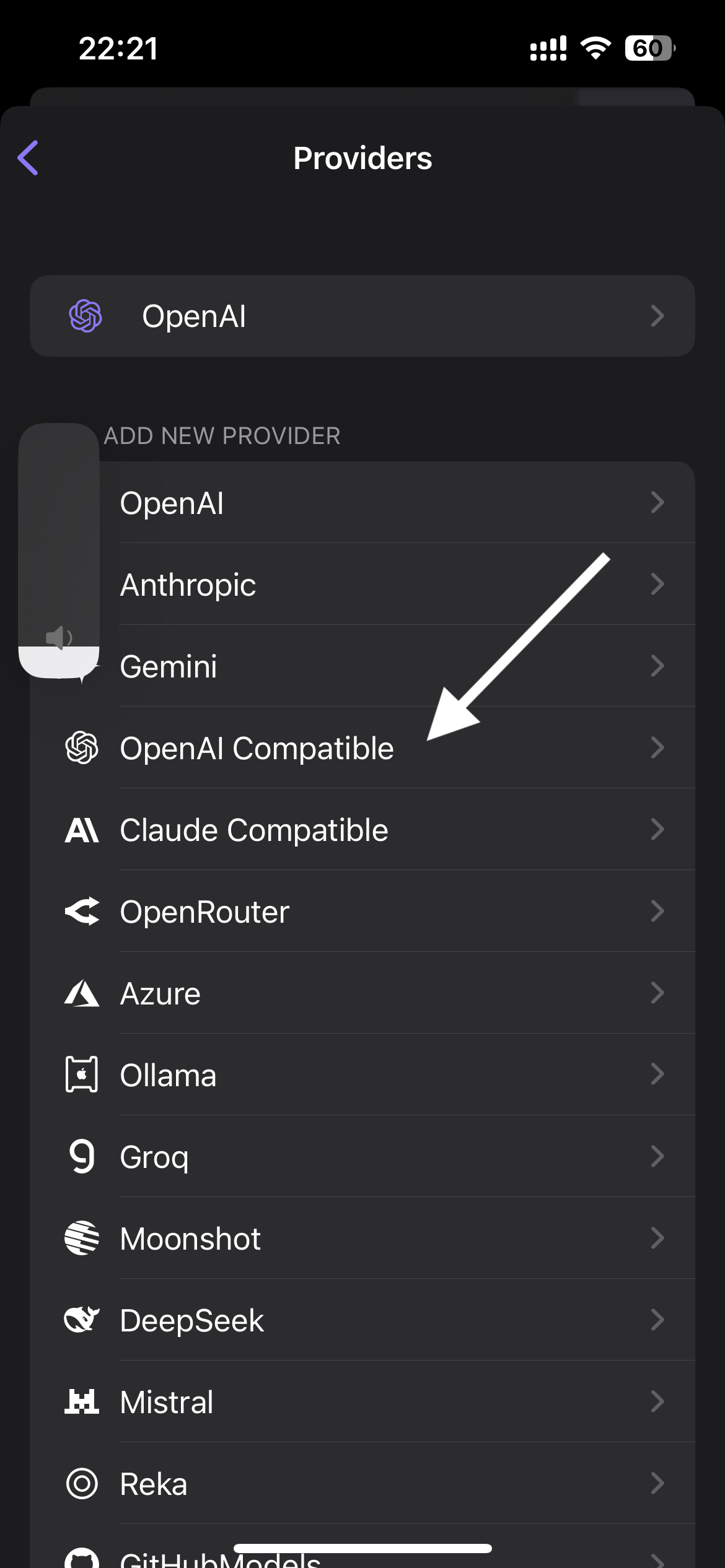Tap the GitHub Models octocat icon
Viewport: 725px width, 1568px height.
82,1561
